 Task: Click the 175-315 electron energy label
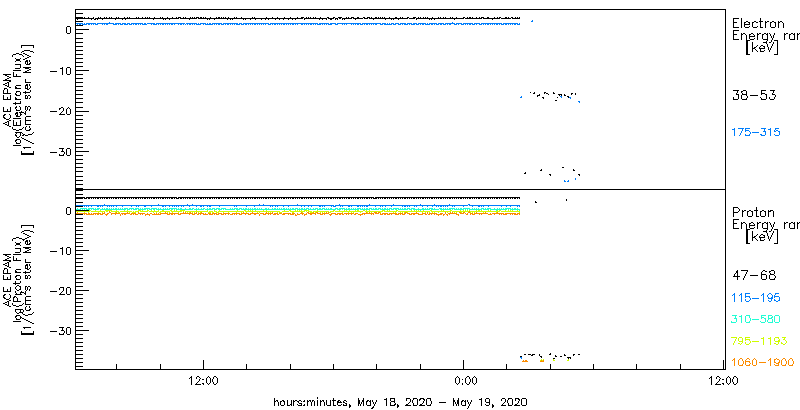(756, 133)
